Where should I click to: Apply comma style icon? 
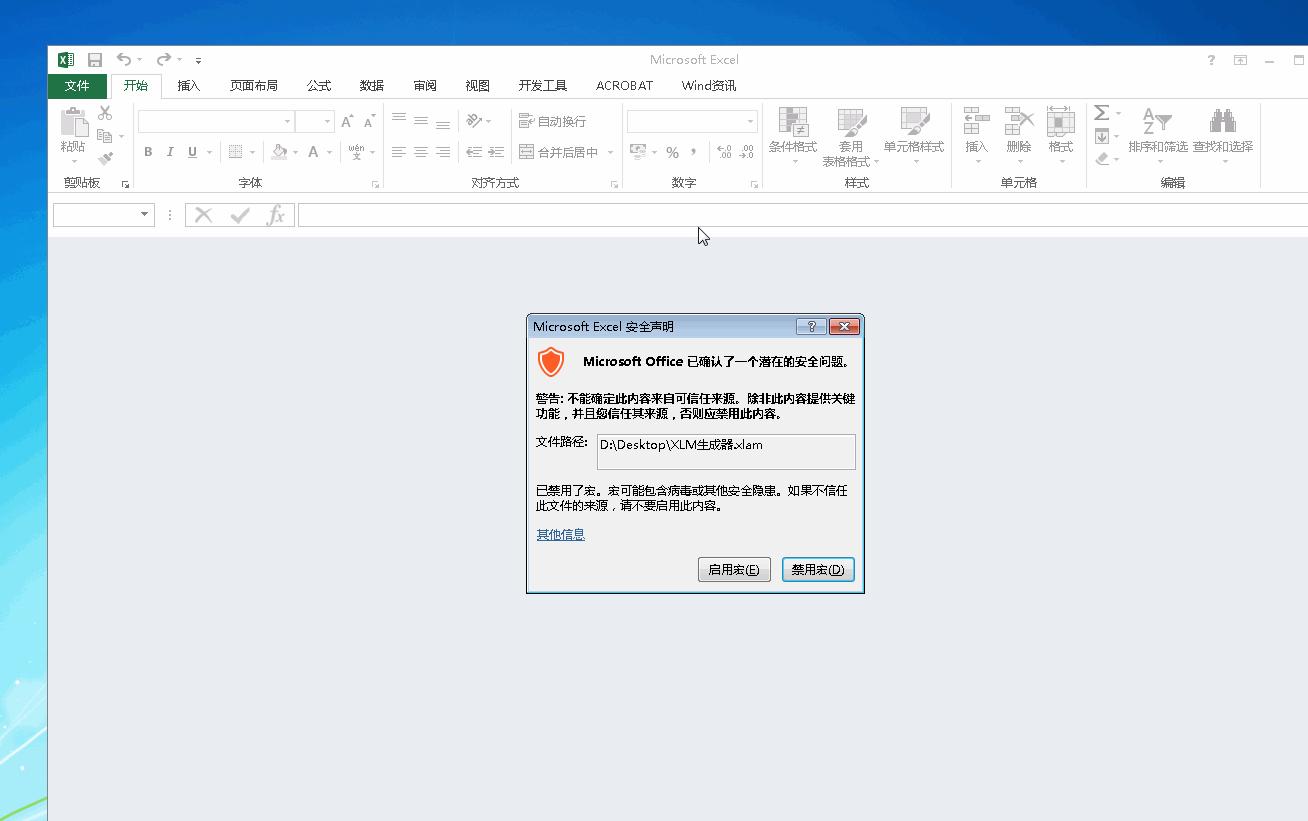694,152
